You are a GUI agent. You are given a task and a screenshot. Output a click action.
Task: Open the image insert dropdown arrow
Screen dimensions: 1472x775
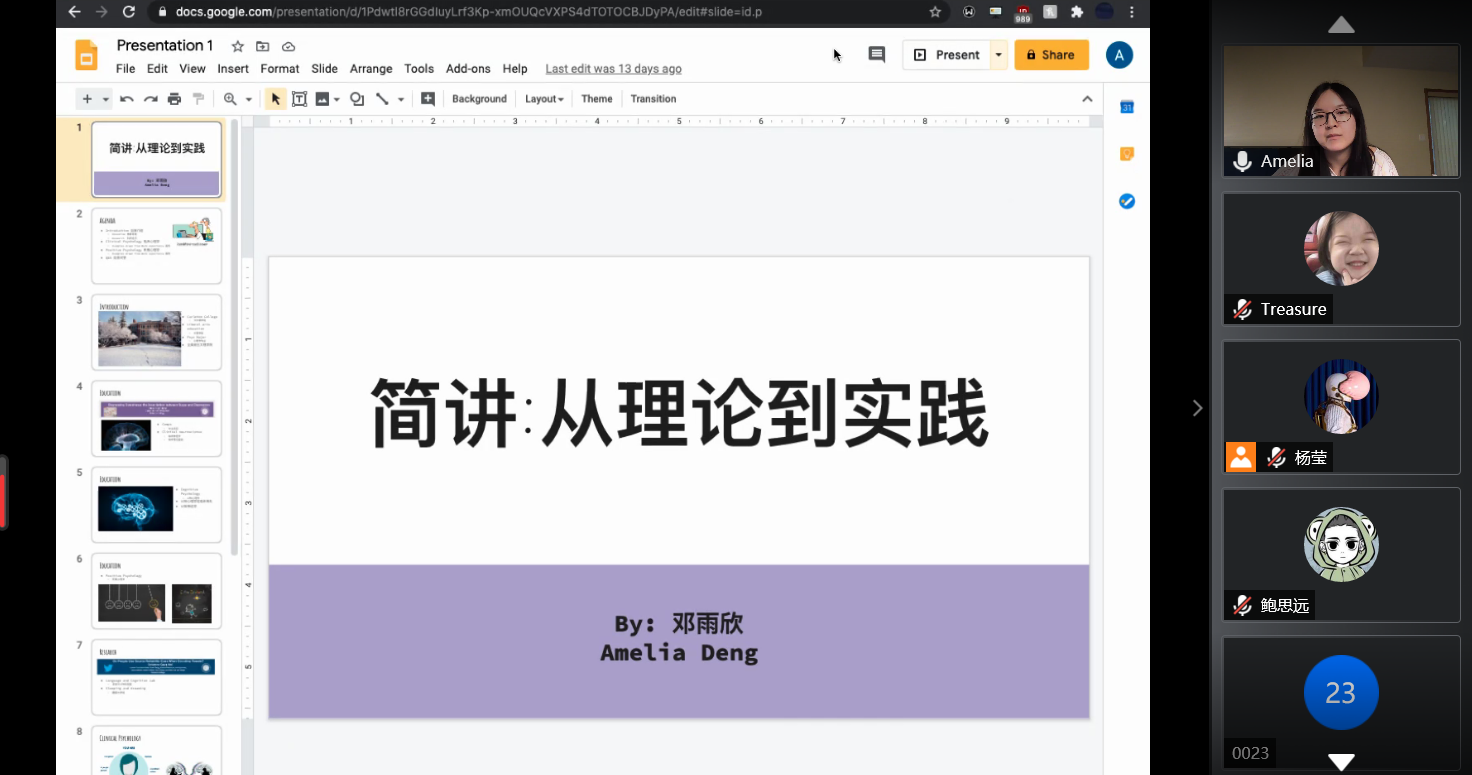337,99
